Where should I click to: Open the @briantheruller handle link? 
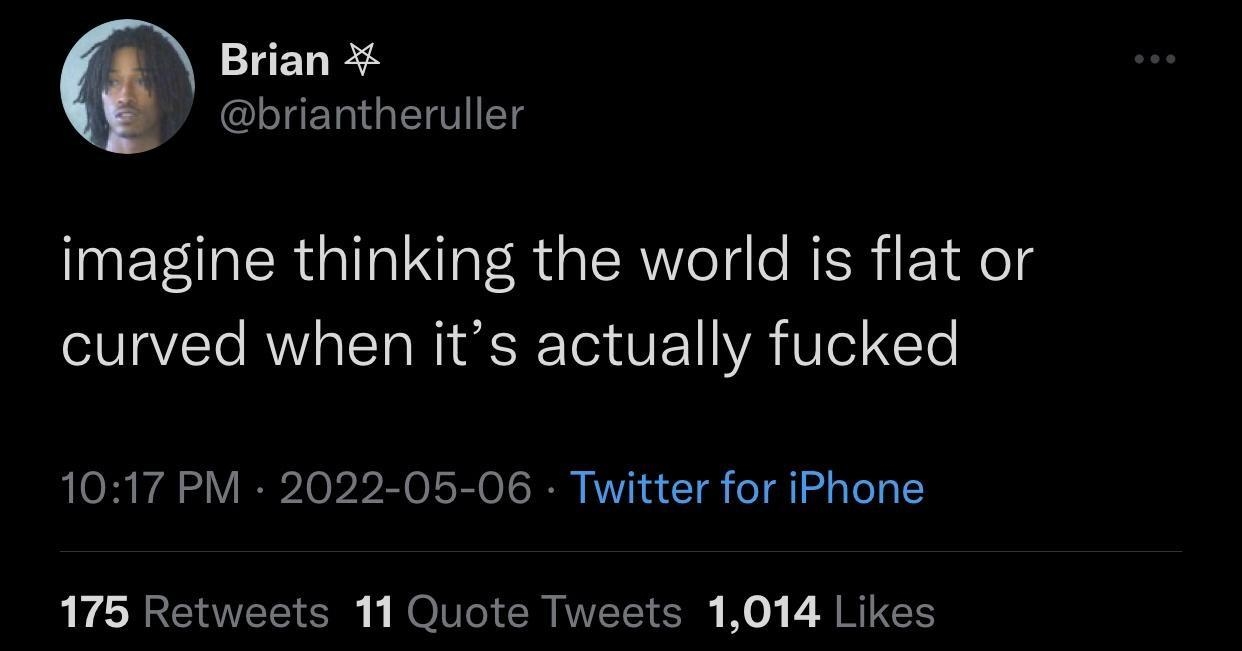tap(371, 114)
